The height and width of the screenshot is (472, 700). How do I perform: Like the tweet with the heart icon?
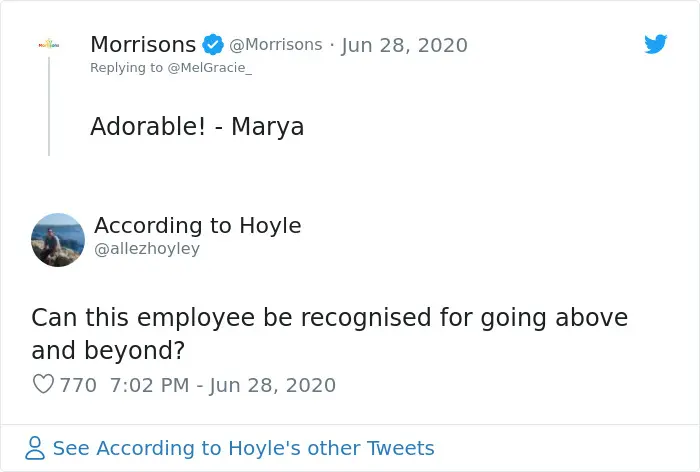point(43,384)
